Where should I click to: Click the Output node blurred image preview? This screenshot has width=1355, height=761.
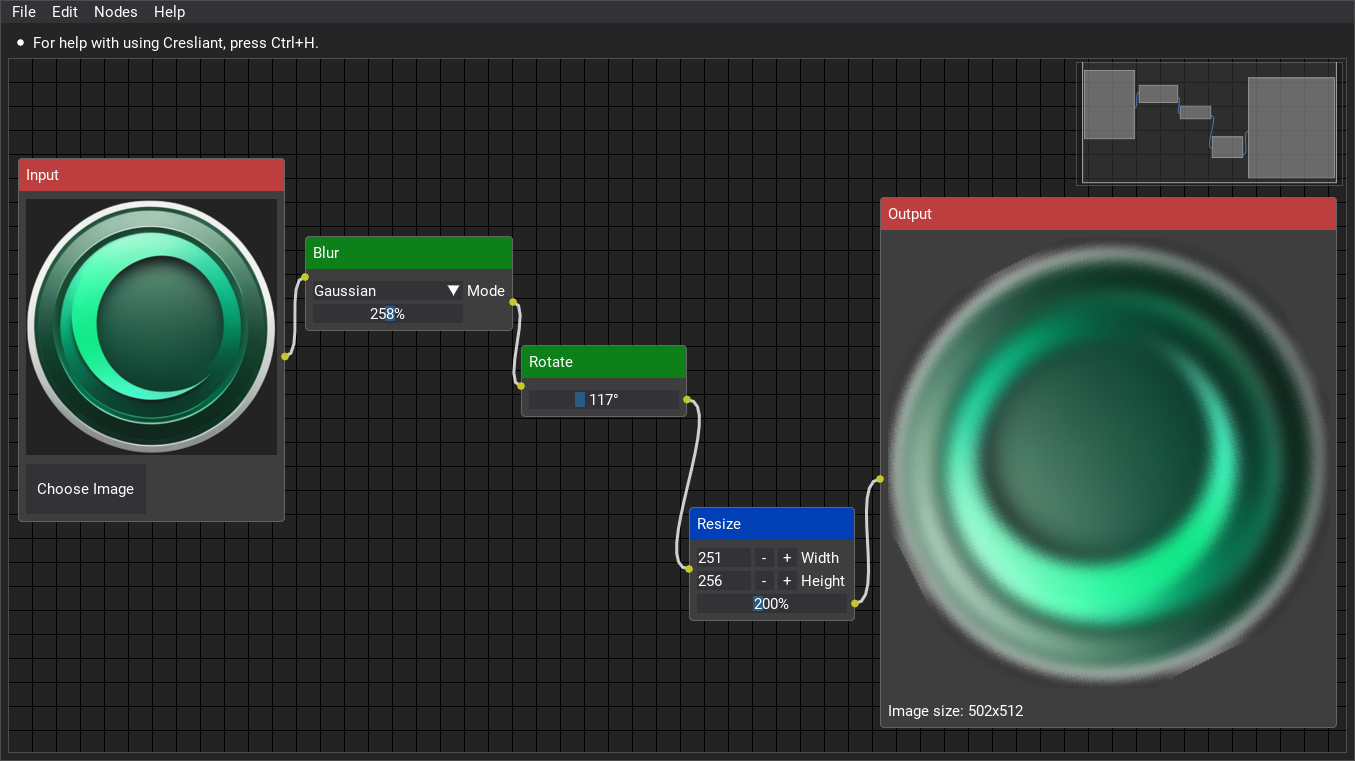[1108, 463]
